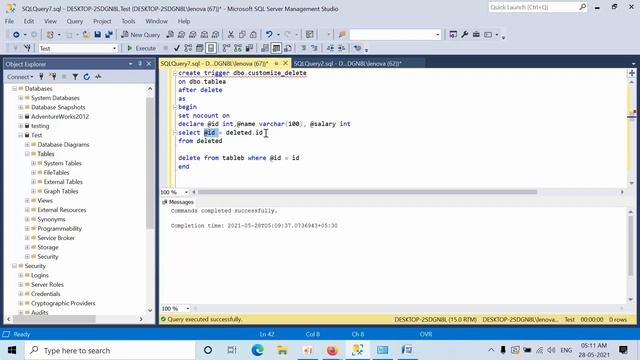Click Uncomment selected lines icon
This screenshot has width=640, height=360.
314,48
